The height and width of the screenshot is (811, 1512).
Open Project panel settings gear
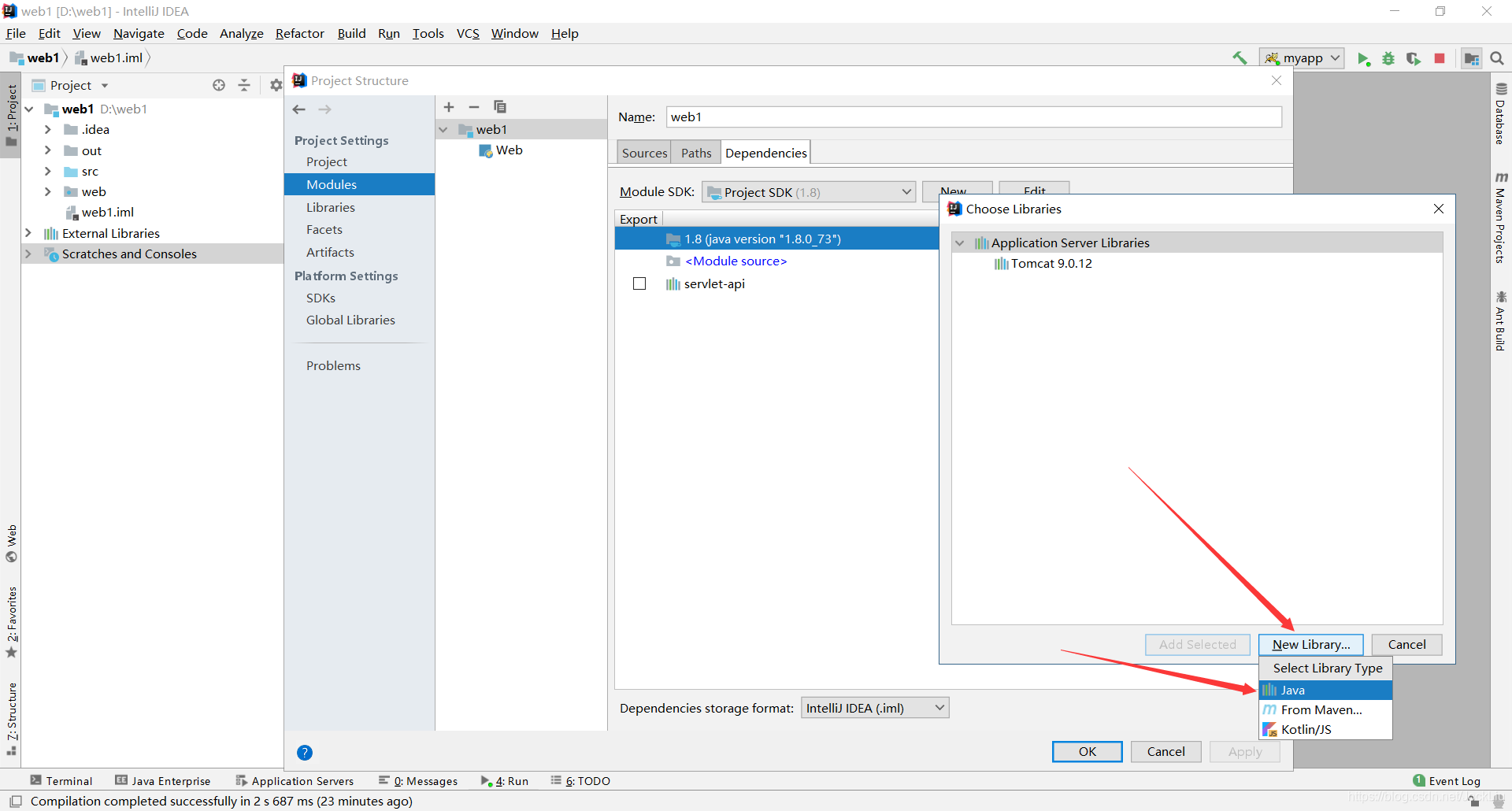(x=276, y=85)
